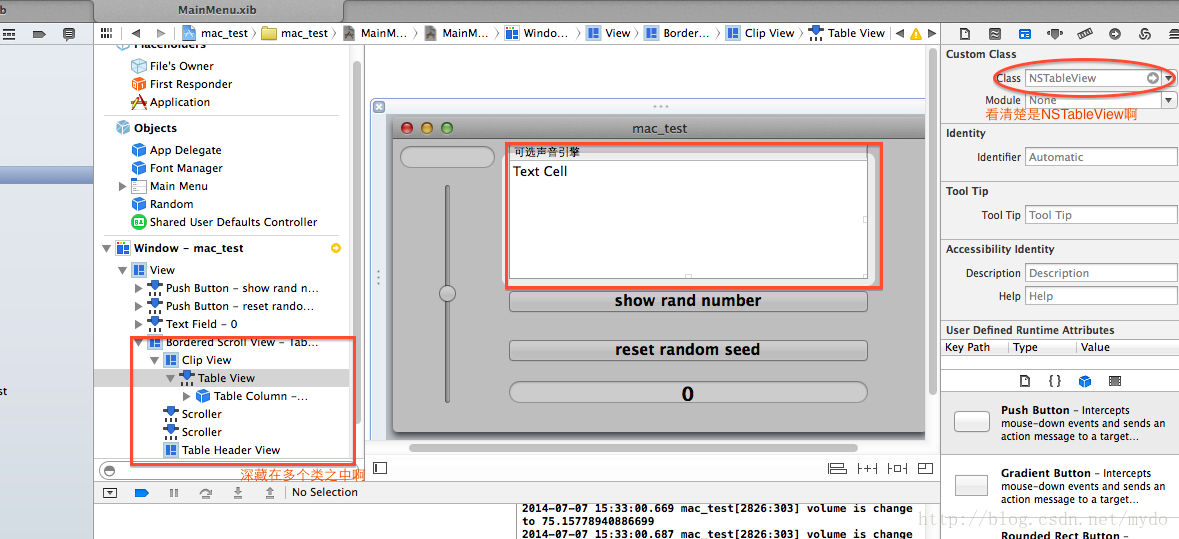Pause program execution

(174, 492)
